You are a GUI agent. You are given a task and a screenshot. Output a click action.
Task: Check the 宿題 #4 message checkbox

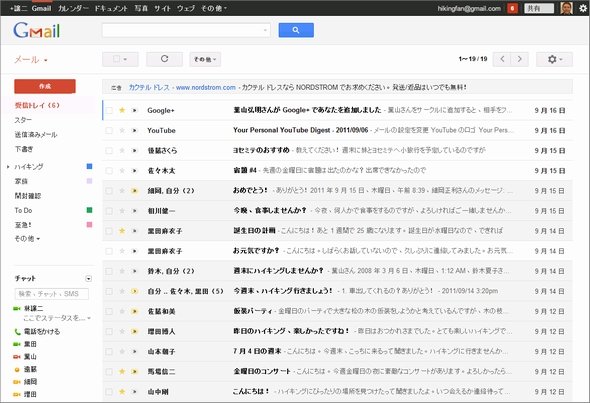109,171
